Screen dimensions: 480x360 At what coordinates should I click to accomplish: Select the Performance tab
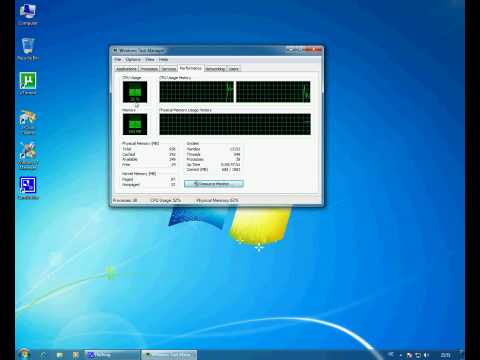[x=191, y=68]
